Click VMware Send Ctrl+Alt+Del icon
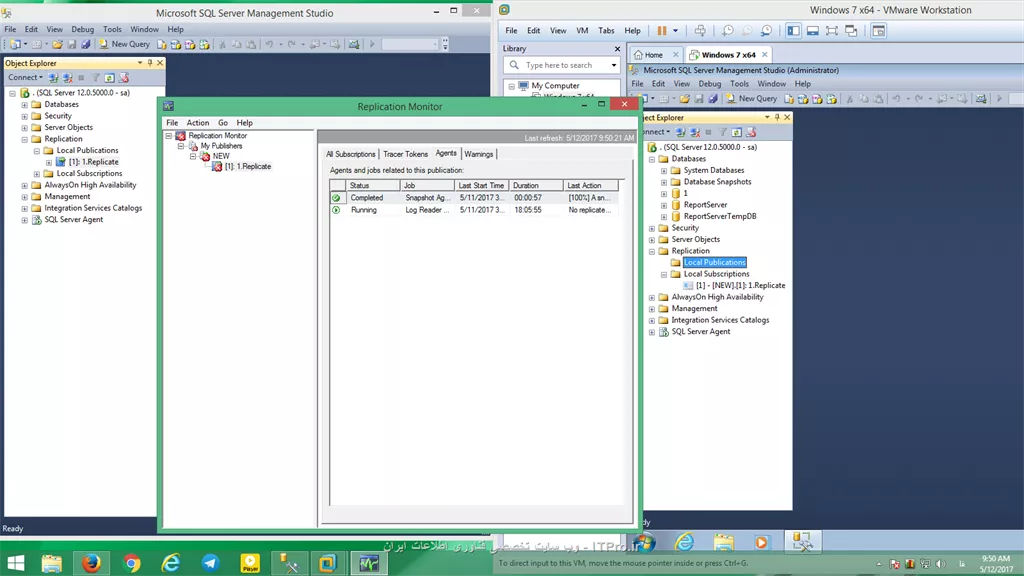The height and width of the screenshot is (576, 1024). click(x=700, y=31)
